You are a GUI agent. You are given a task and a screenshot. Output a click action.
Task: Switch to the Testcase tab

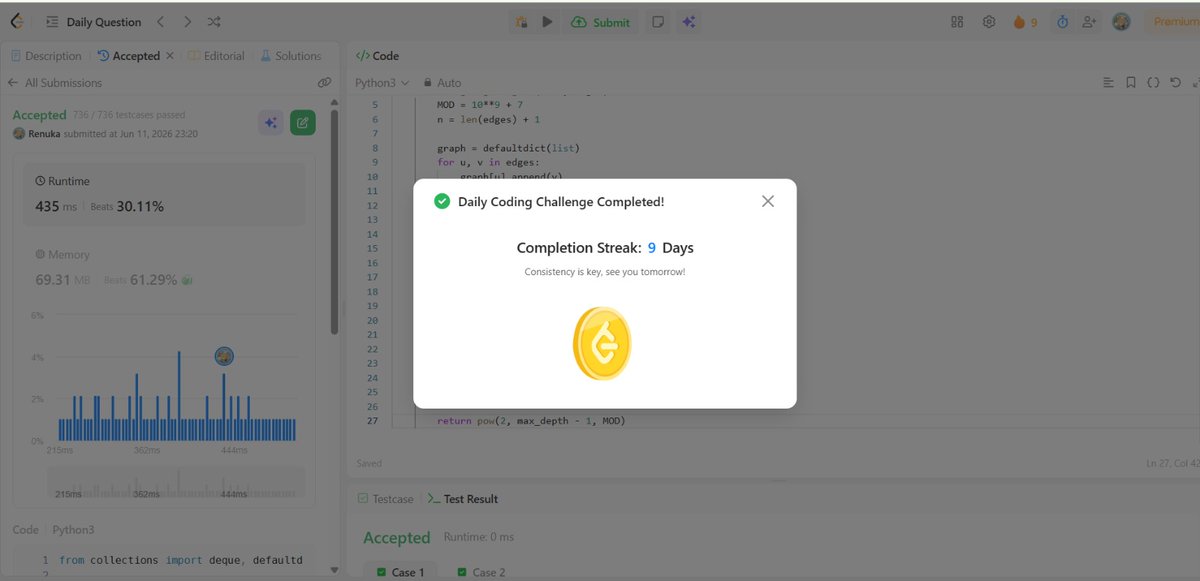tap(385, 498)
